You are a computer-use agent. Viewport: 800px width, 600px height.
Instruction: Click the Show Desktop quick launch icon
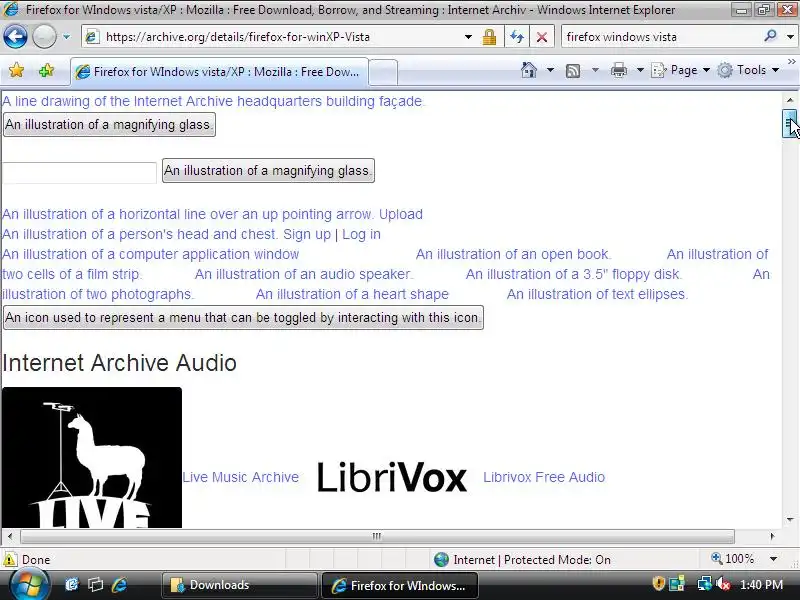point(71,585)
